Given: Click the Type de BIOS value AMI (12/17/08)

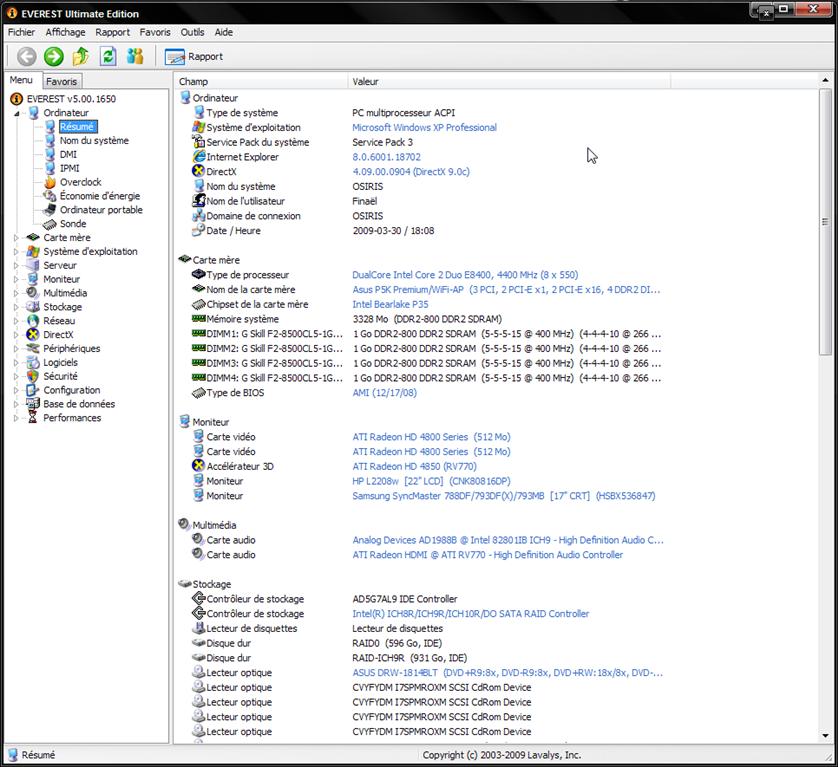Looking at the screenshot, I should click(384, 393).
